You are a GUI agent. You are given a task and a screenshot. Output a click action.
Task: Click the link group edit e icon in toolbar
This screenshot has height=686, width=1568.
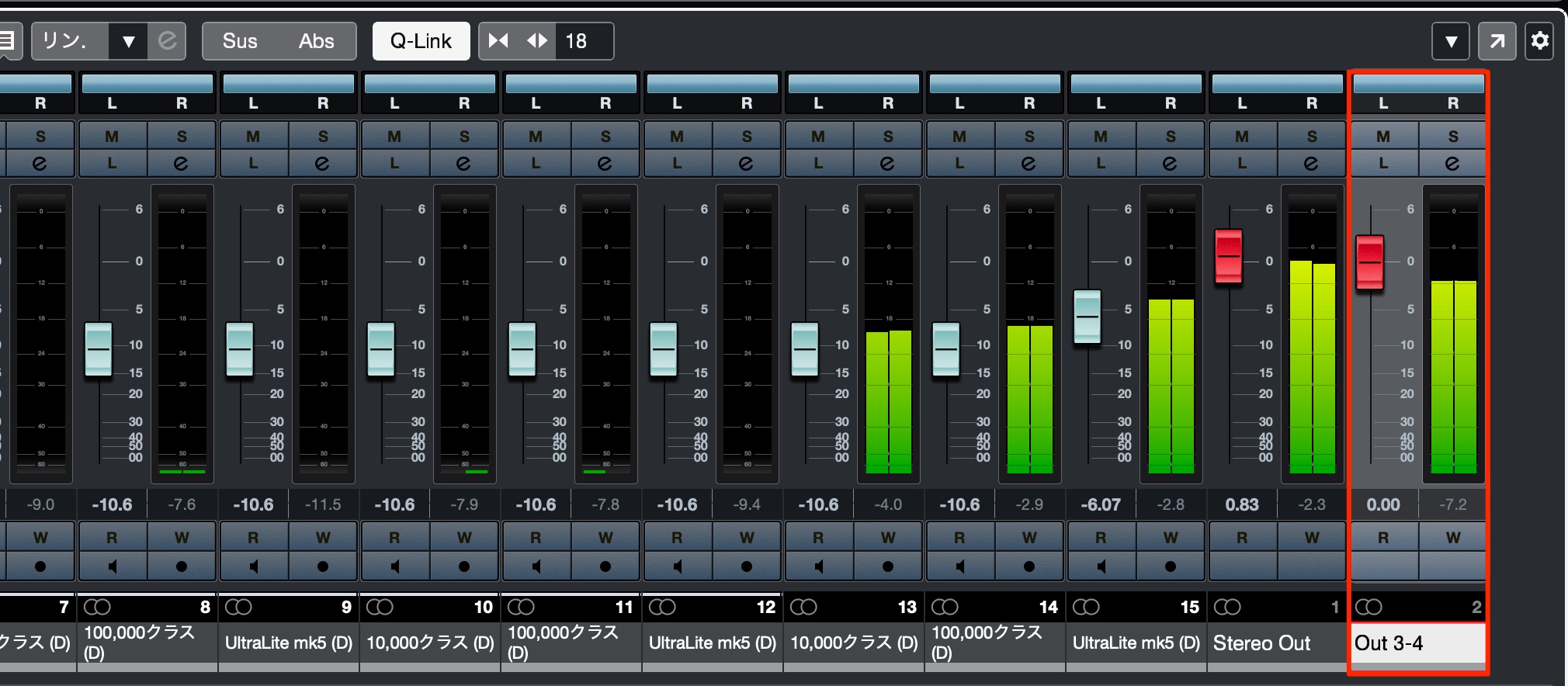[x=167, y=40]
